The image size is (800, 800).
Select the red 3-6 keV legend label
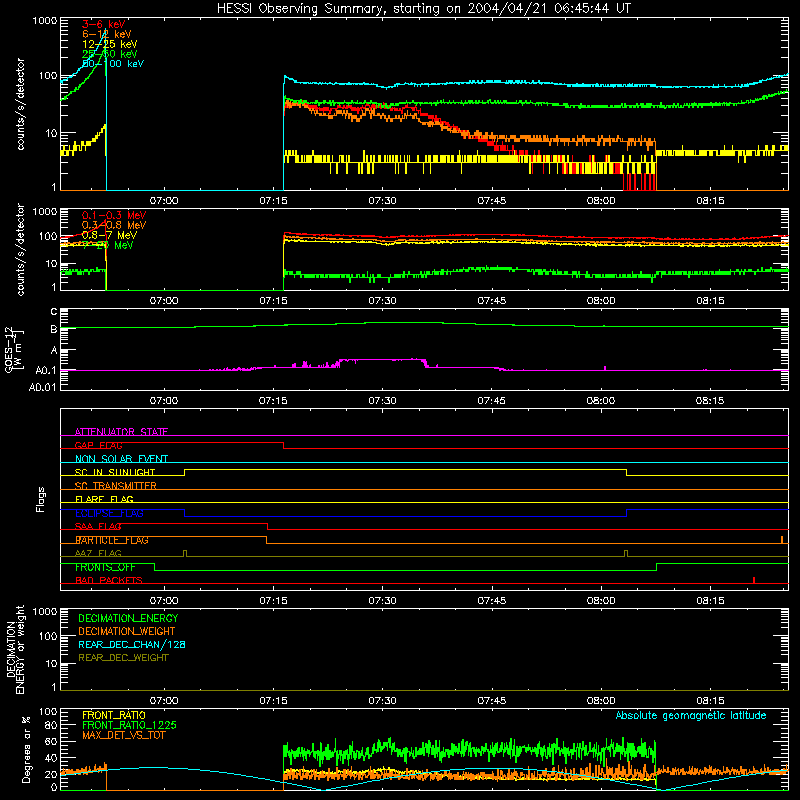104,24
